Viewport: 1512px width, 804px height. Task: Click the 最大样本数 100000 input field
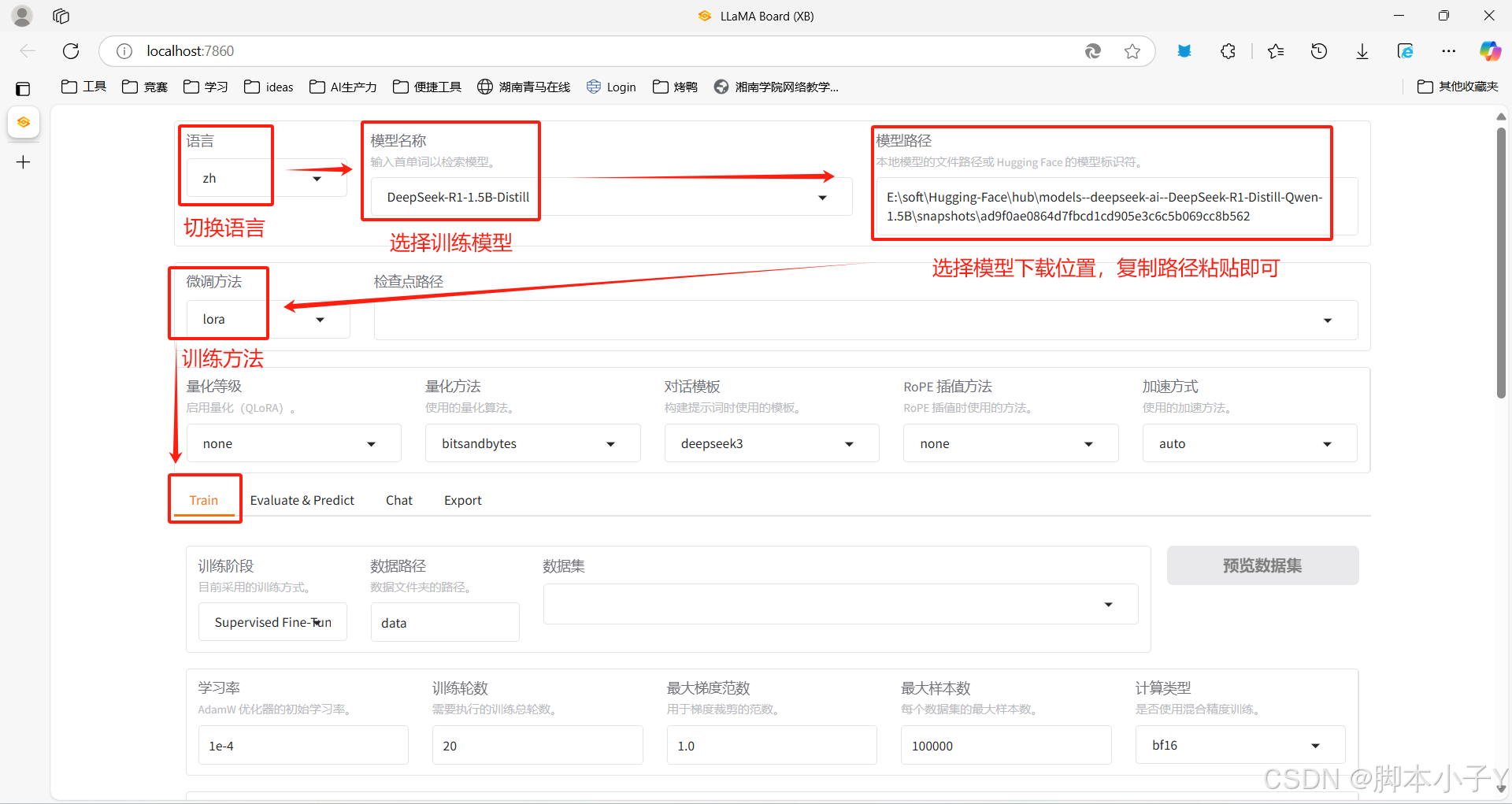tap(1006, 746)
